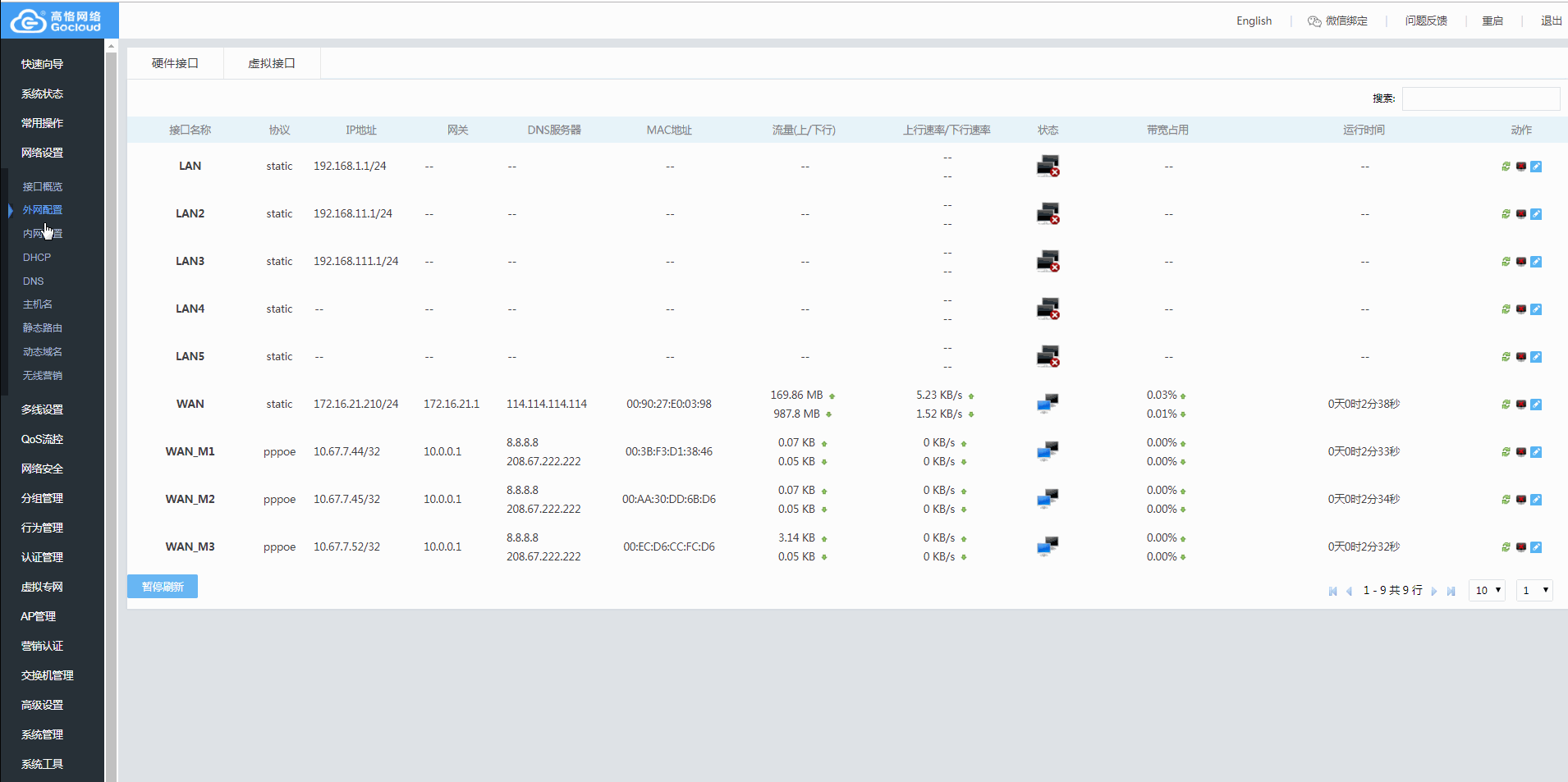Click the sidebar scroll-up arrow

pyautogui.click(x=112, y=46)
